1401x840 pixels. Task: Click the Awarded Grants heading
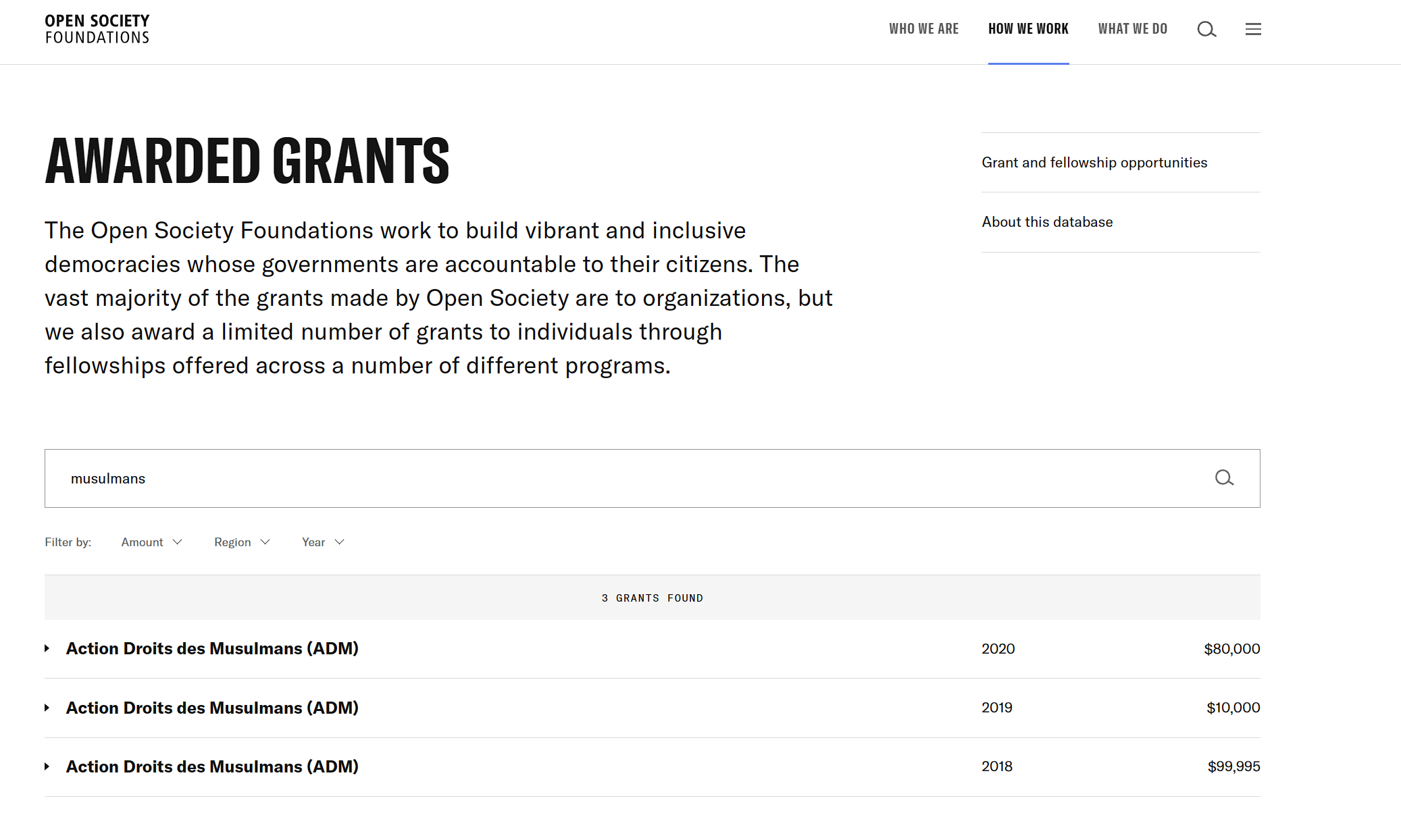[247, 161]
